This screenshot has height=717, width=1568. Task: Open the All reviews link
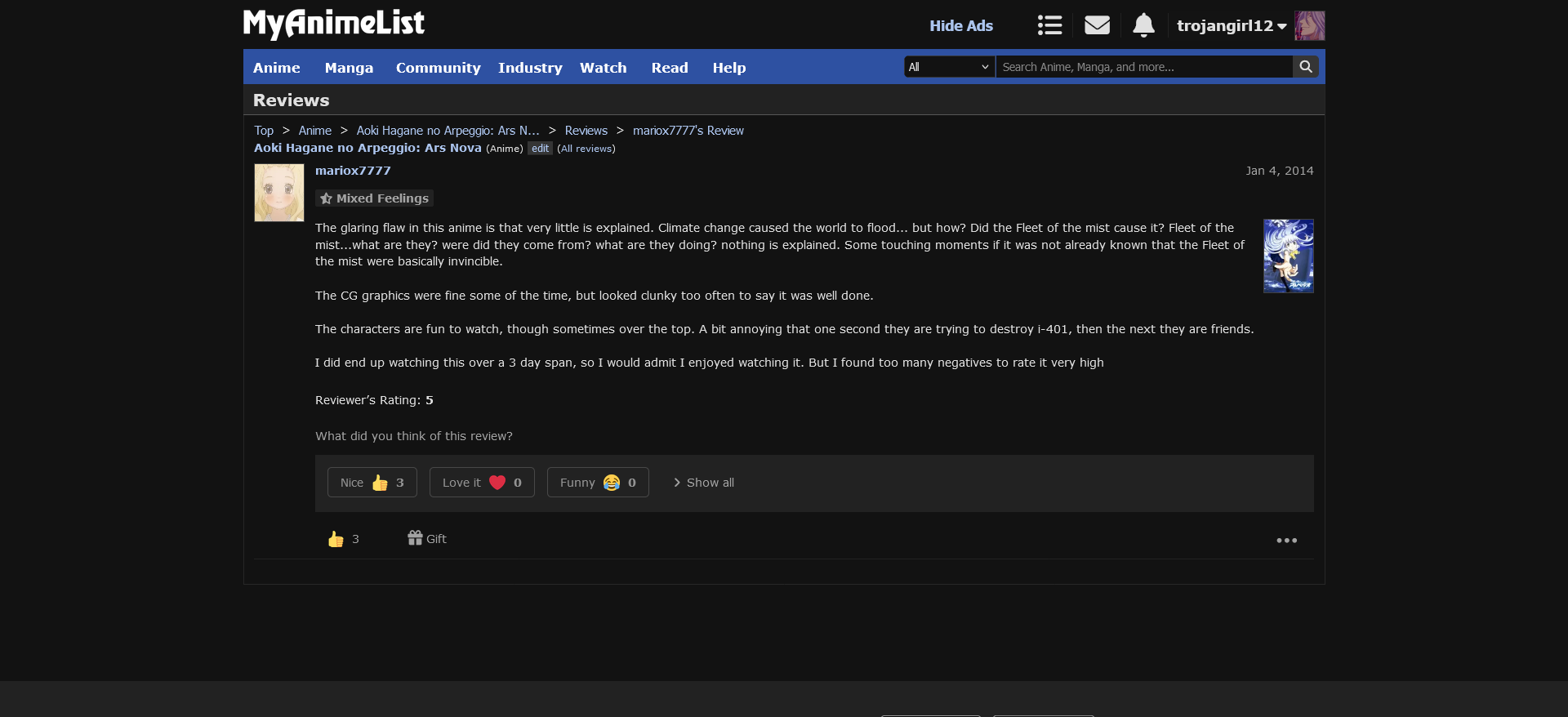[586, 149]
